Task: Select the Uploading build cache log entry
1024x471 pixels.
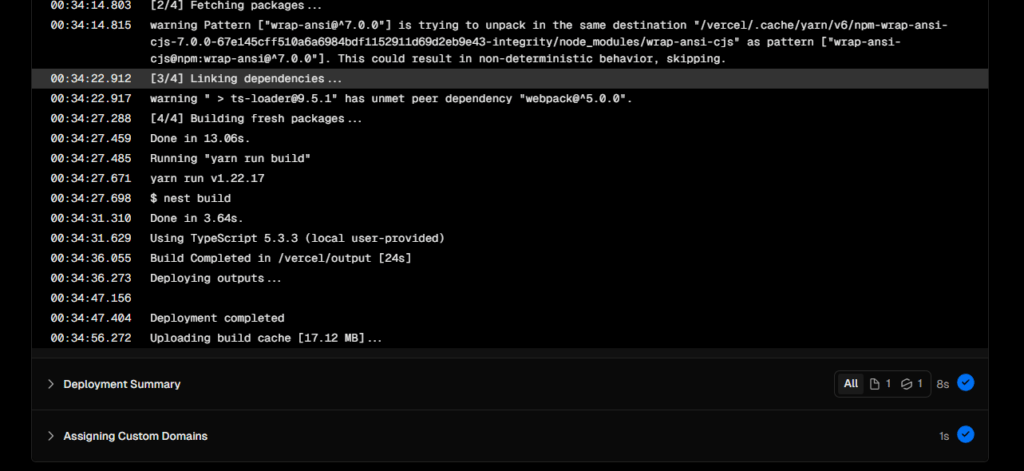Action: click(x=509, y=338)
